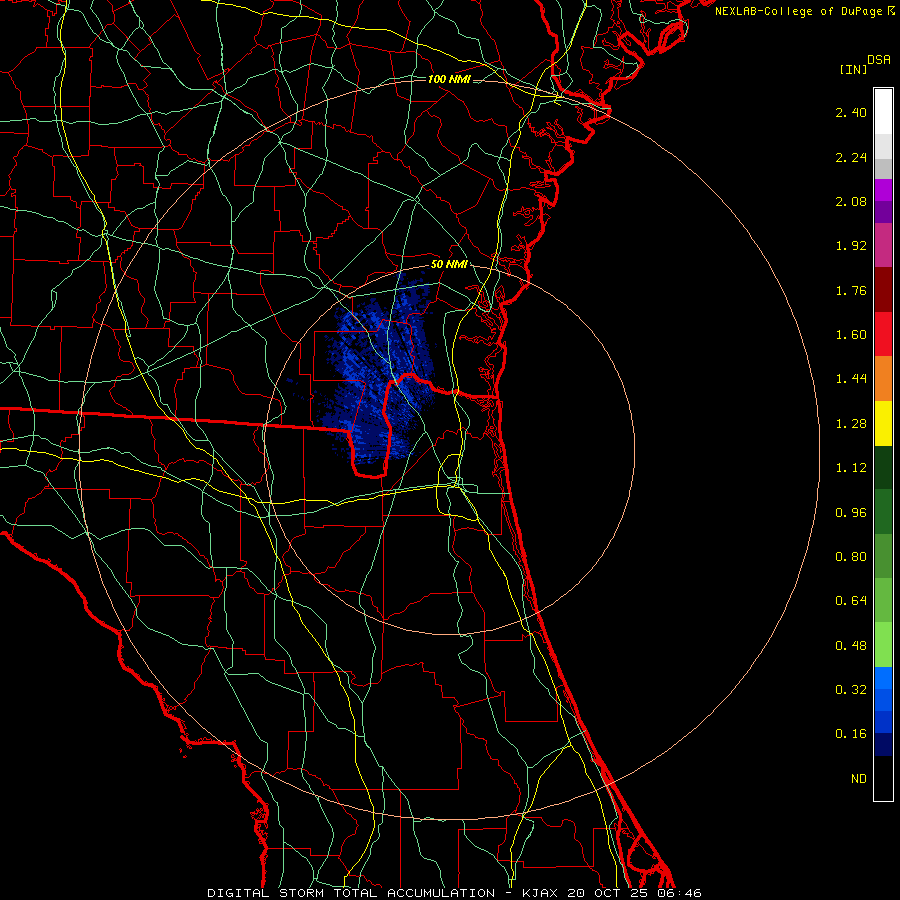Select the 1.12 legend value

click(x=851, y=468)
